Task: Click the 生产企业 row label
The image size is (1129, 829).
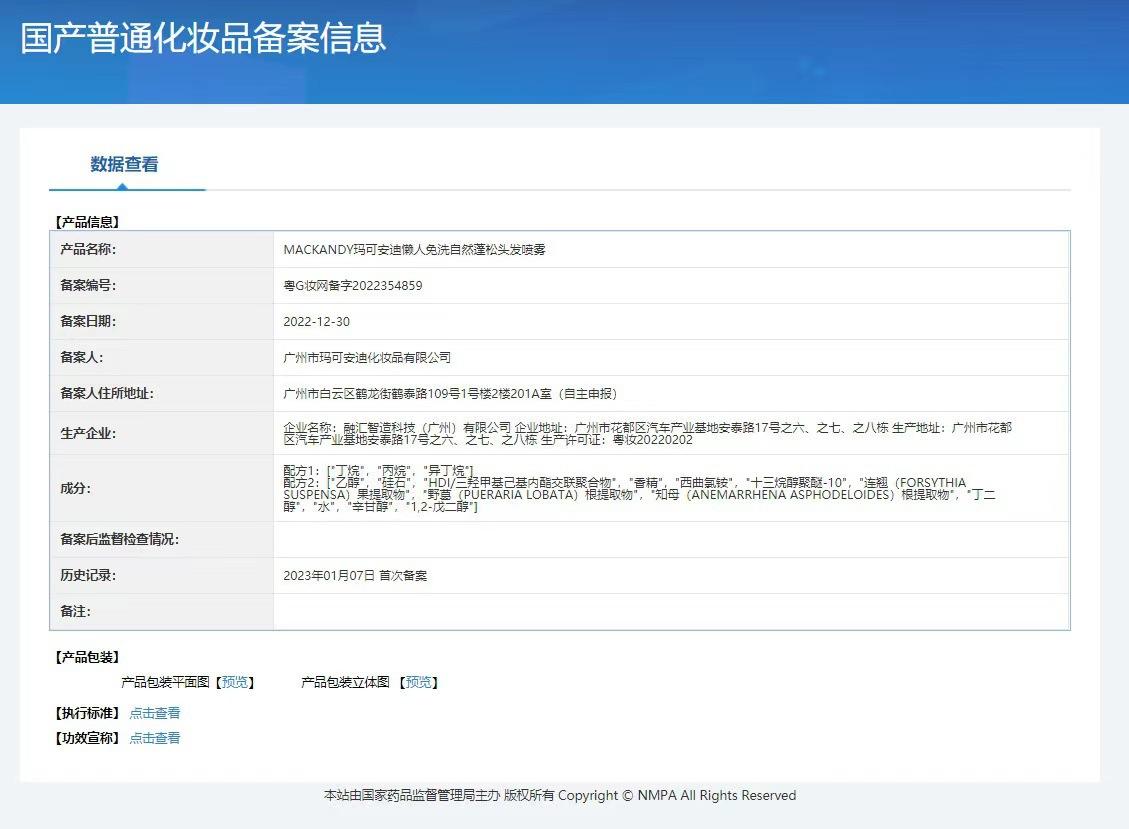Action: (88, 434)
